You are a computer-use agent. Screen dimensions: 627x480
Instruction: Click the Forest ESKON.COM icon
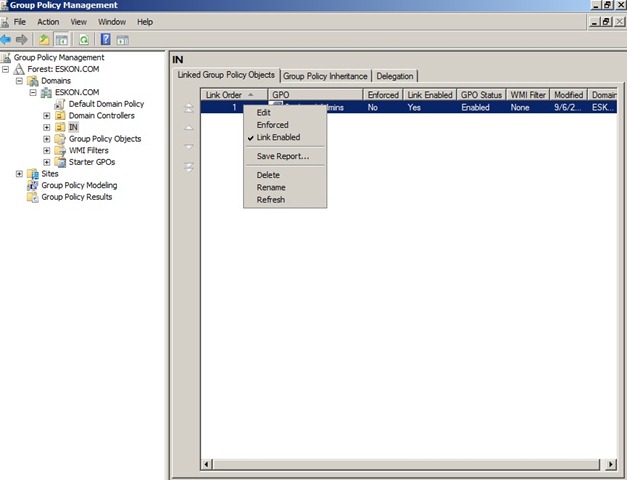point(19,69)
